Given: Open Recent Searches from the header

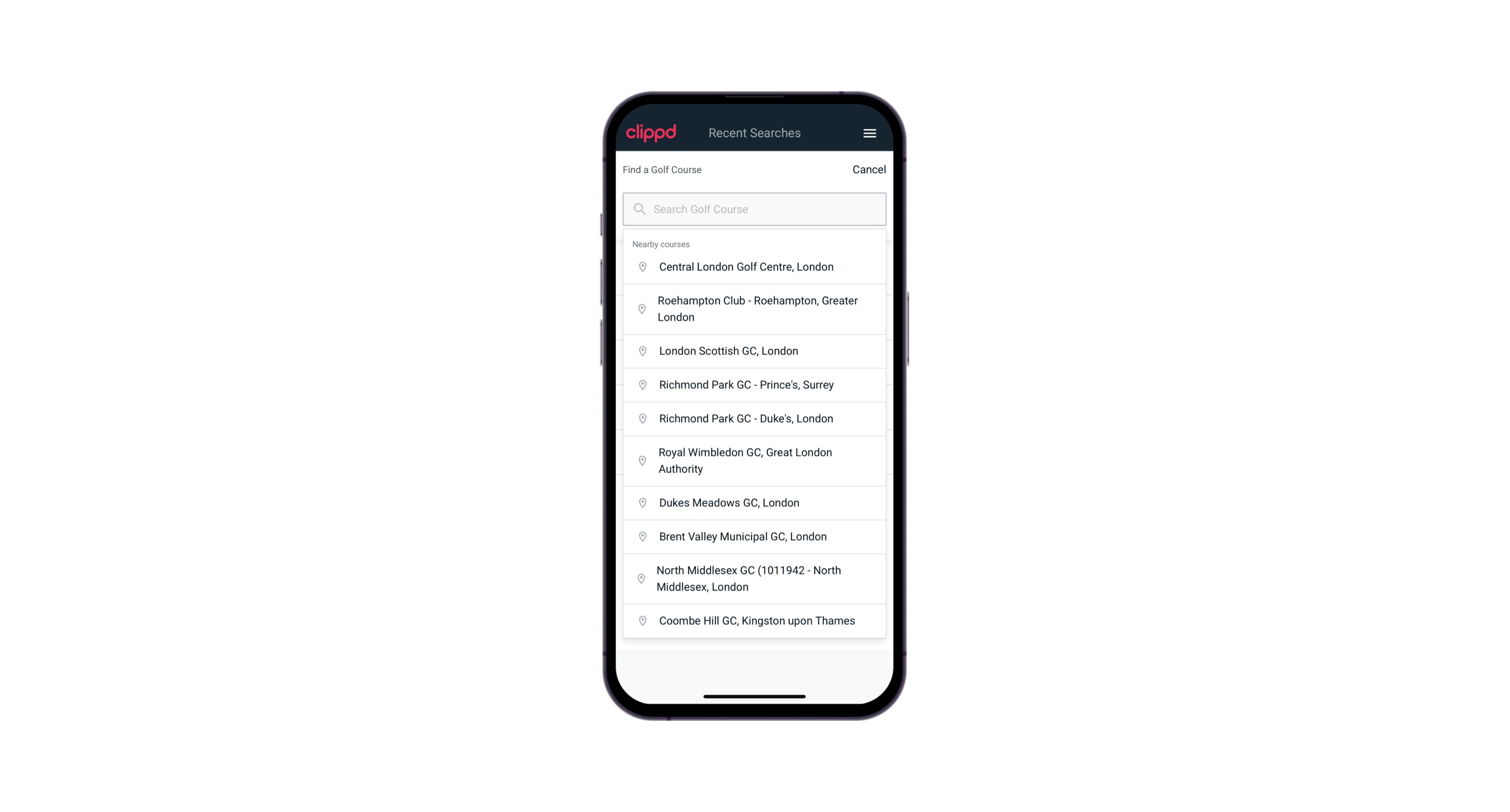Looking at the screenshot, I should 755,133.
